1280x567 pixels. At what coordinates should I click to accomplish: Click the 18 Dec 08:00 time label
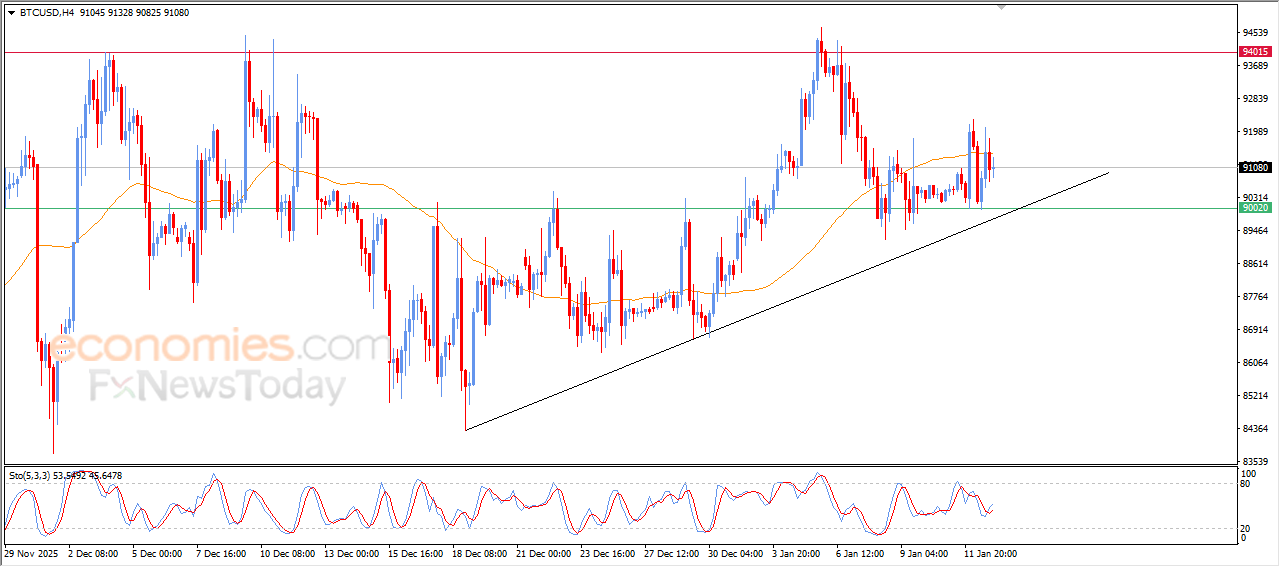pos(480,553)
